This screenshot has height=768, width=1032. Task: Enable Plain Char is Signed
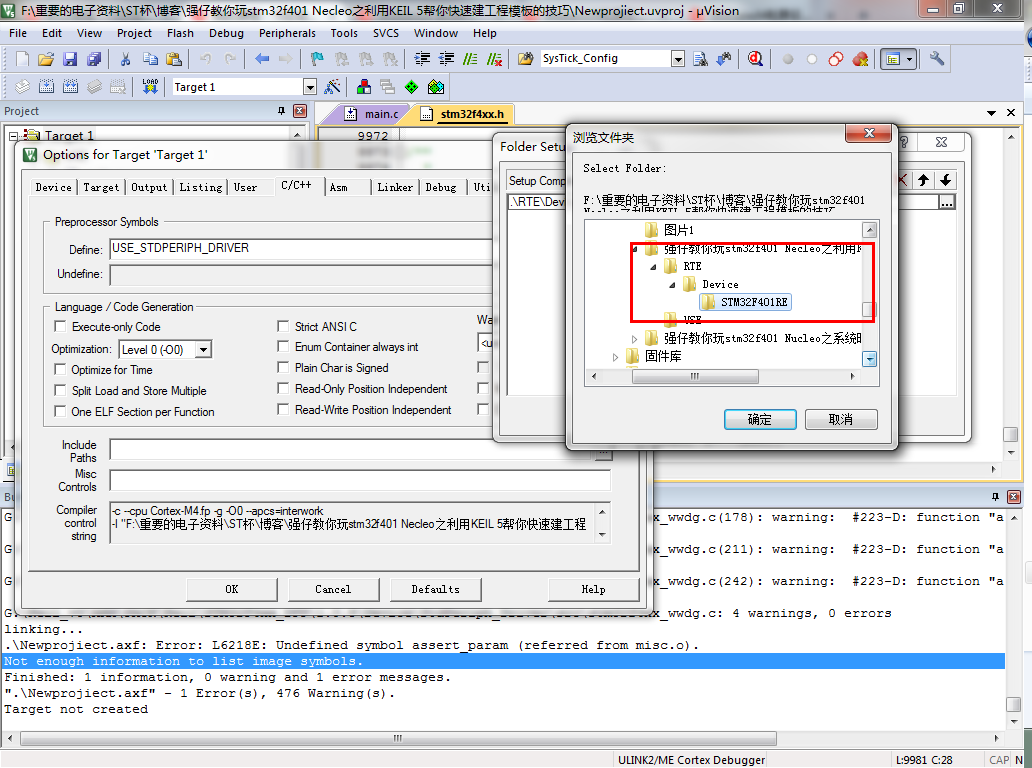pyautogui.click(x=283, y=367)
